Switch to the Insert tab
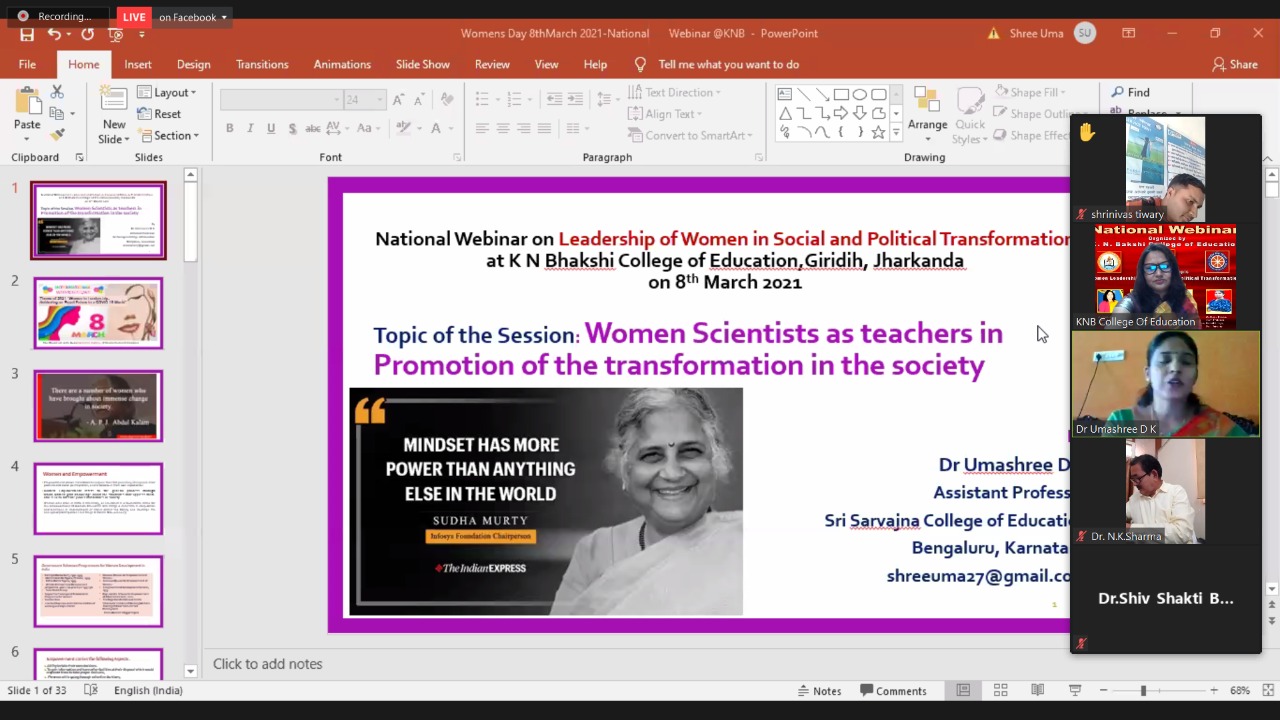1280x720 pixels. tap(138, 64)
